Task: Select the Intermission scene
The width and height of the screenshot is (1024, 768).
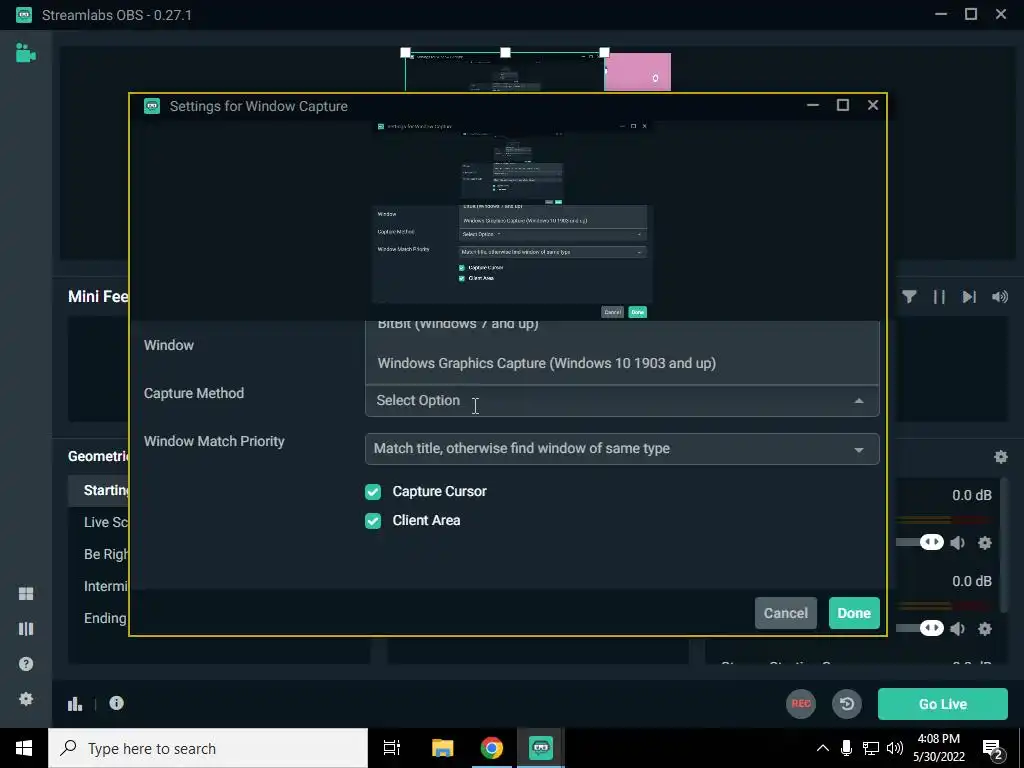Action: 105,586
